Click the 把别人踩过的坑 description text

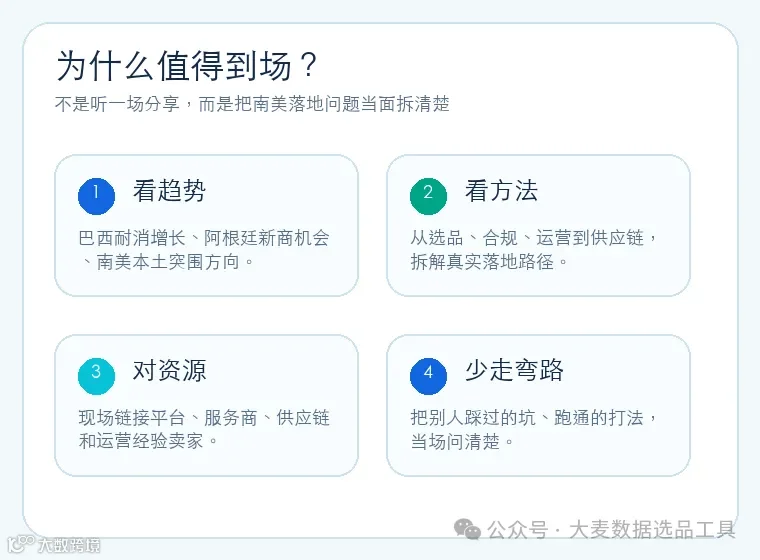click(534, 429)
